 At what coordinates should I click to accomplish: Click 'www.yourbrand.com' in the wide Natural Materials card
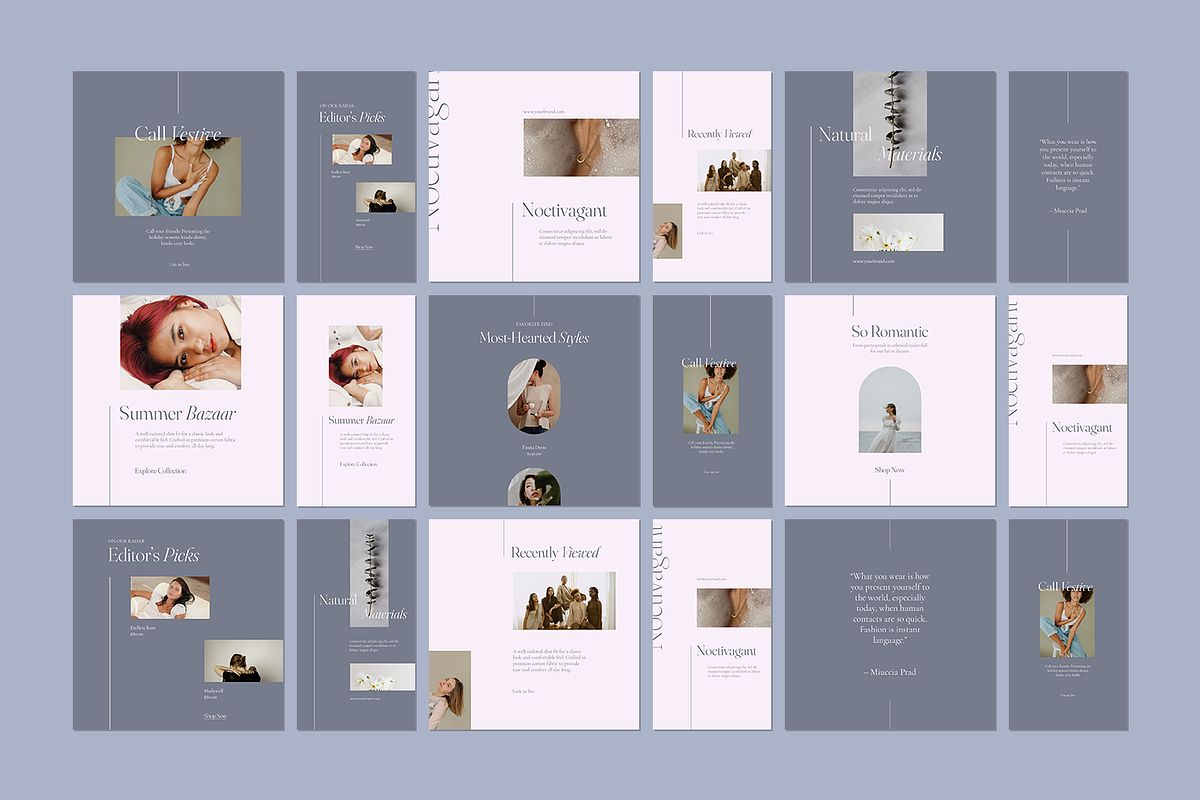(872, 262)
